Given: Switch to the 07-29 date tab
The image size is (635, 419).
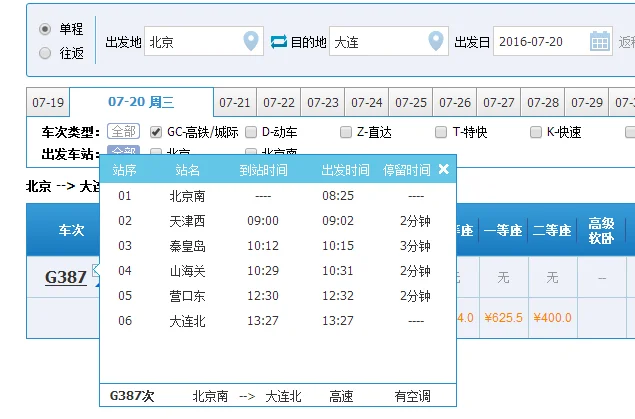Looking at the screenshot, I should click(x=587, y=102).
